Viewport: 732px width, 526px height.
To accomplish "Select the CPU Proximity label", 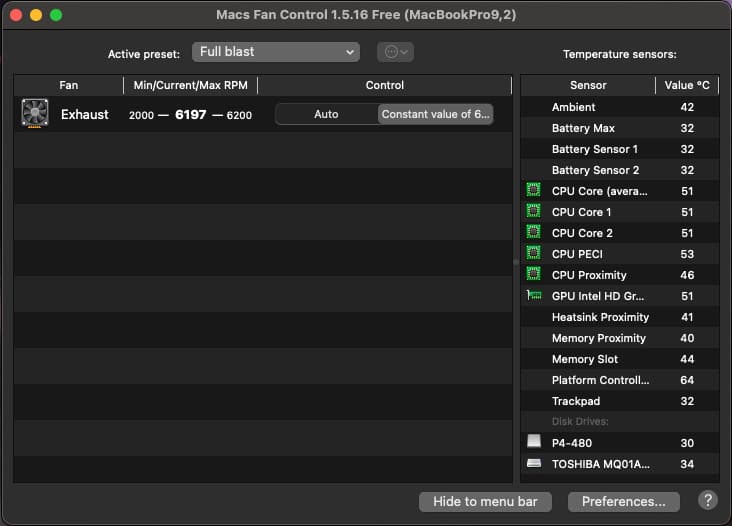I will point(589,275).
